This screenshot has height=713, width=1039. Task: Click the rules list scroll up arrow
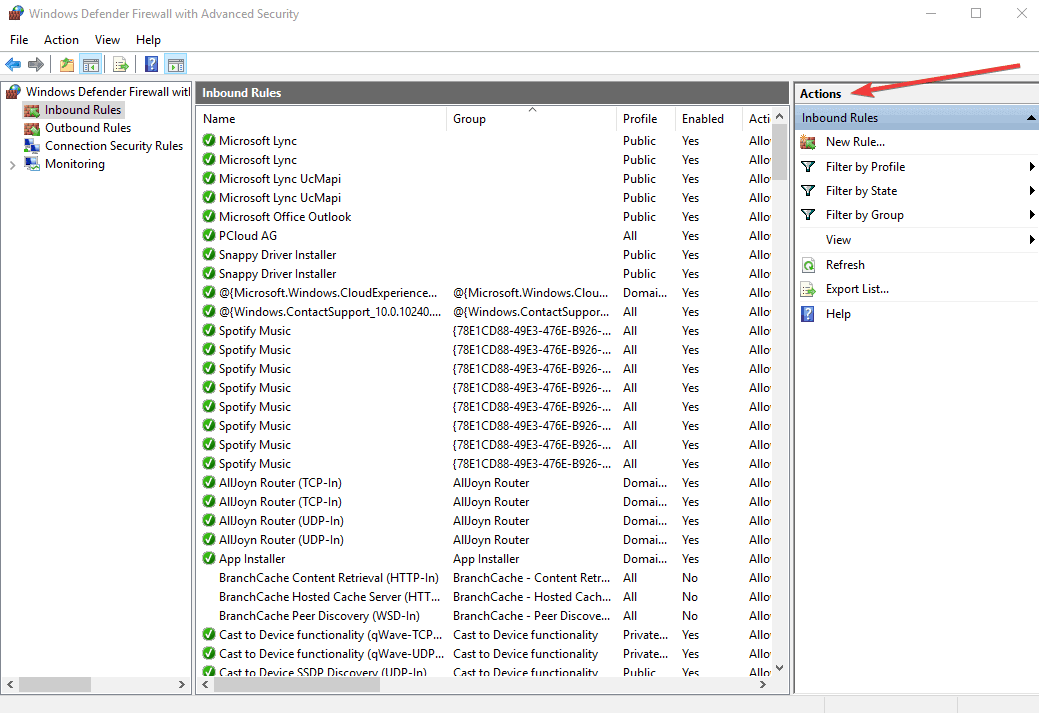(x=780, y=117)
